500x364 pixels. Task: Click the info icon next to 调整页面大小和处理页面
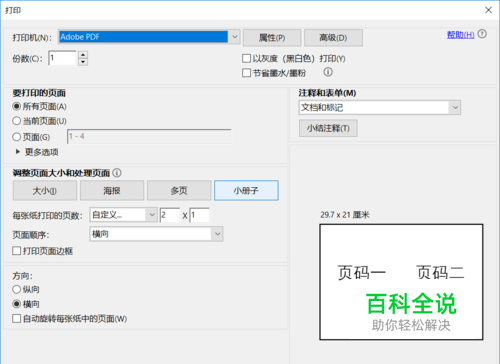point(117,173)
